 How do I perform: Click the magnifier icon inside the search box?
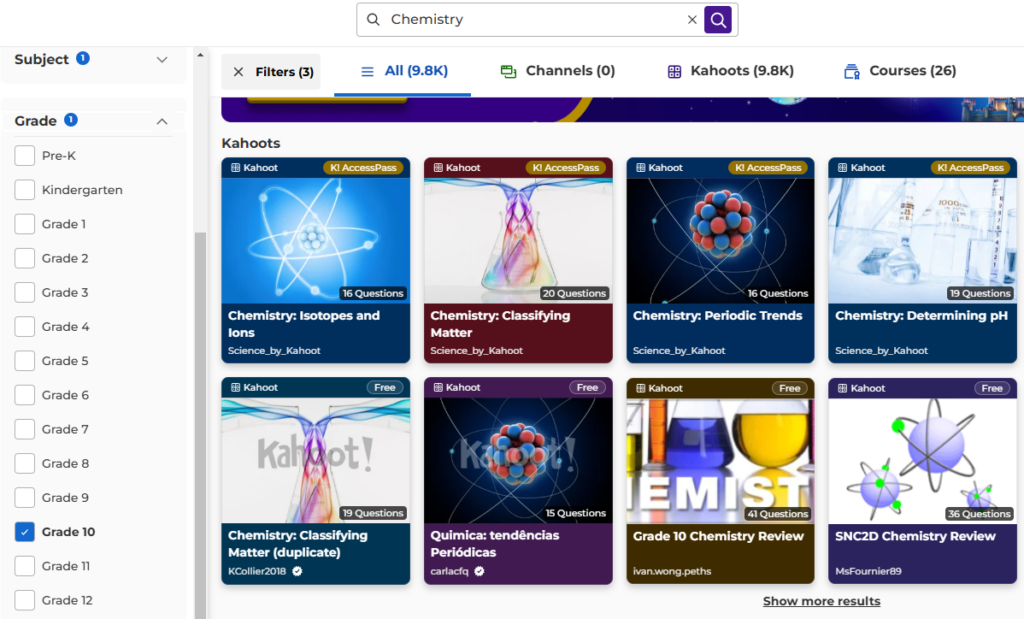click(x=373, y=20)
